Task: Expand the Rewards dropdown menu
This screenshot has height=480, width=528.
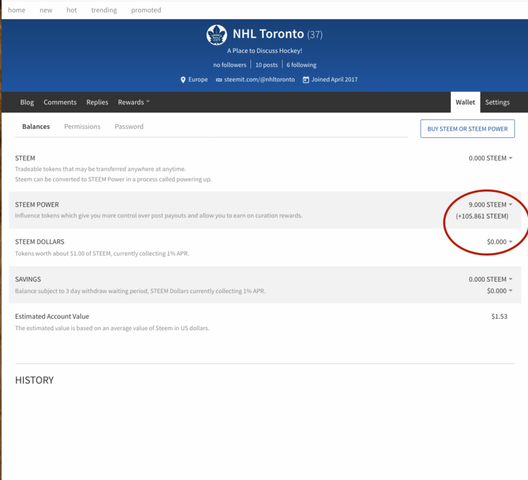Action: click(x=133, y=102)
